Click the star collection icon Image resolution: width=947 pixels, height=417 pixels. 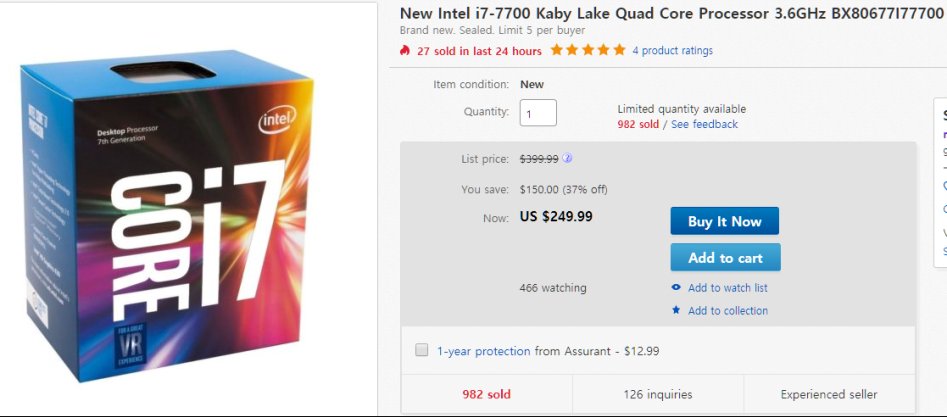coord(676,311)
